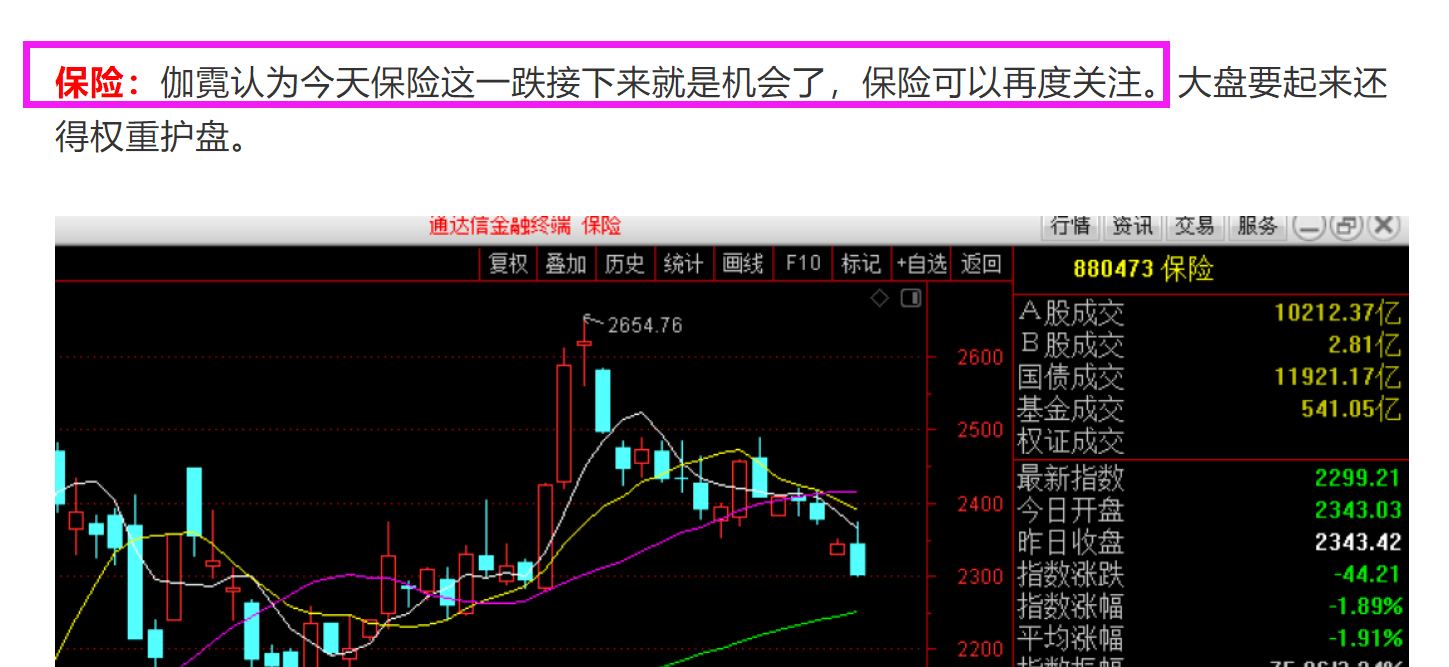
Task: Close the 通达信 terminal window
Action: coord(1382,227)
